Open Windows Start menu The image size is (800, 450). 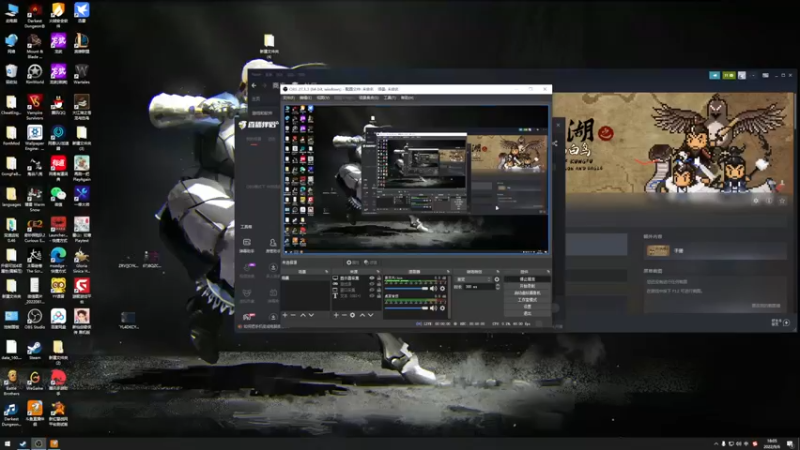(x=7, y=443)
